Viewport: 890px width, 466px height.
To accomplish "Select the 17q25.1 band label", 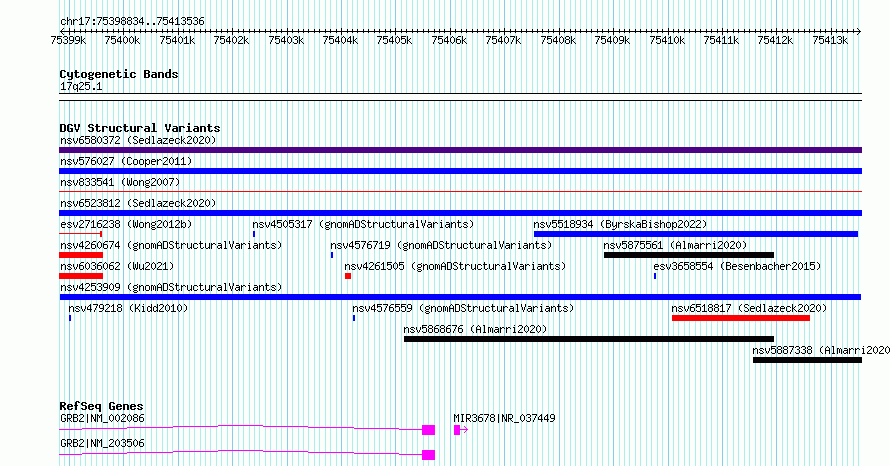I will 81,87.
